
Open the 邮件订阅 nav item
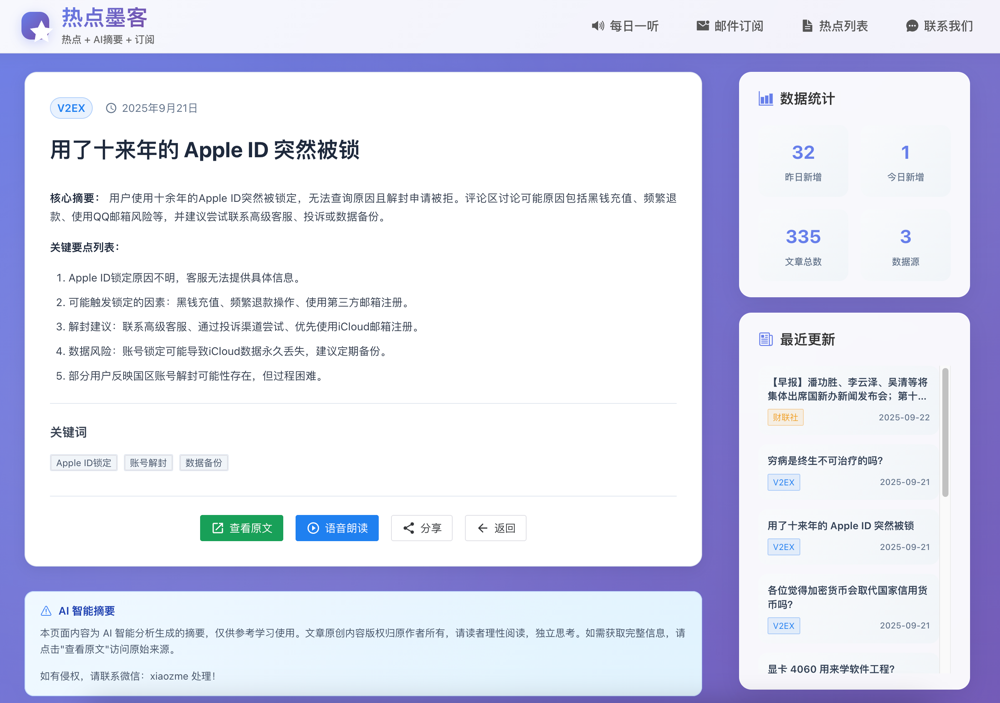click(x=730, y=26)
